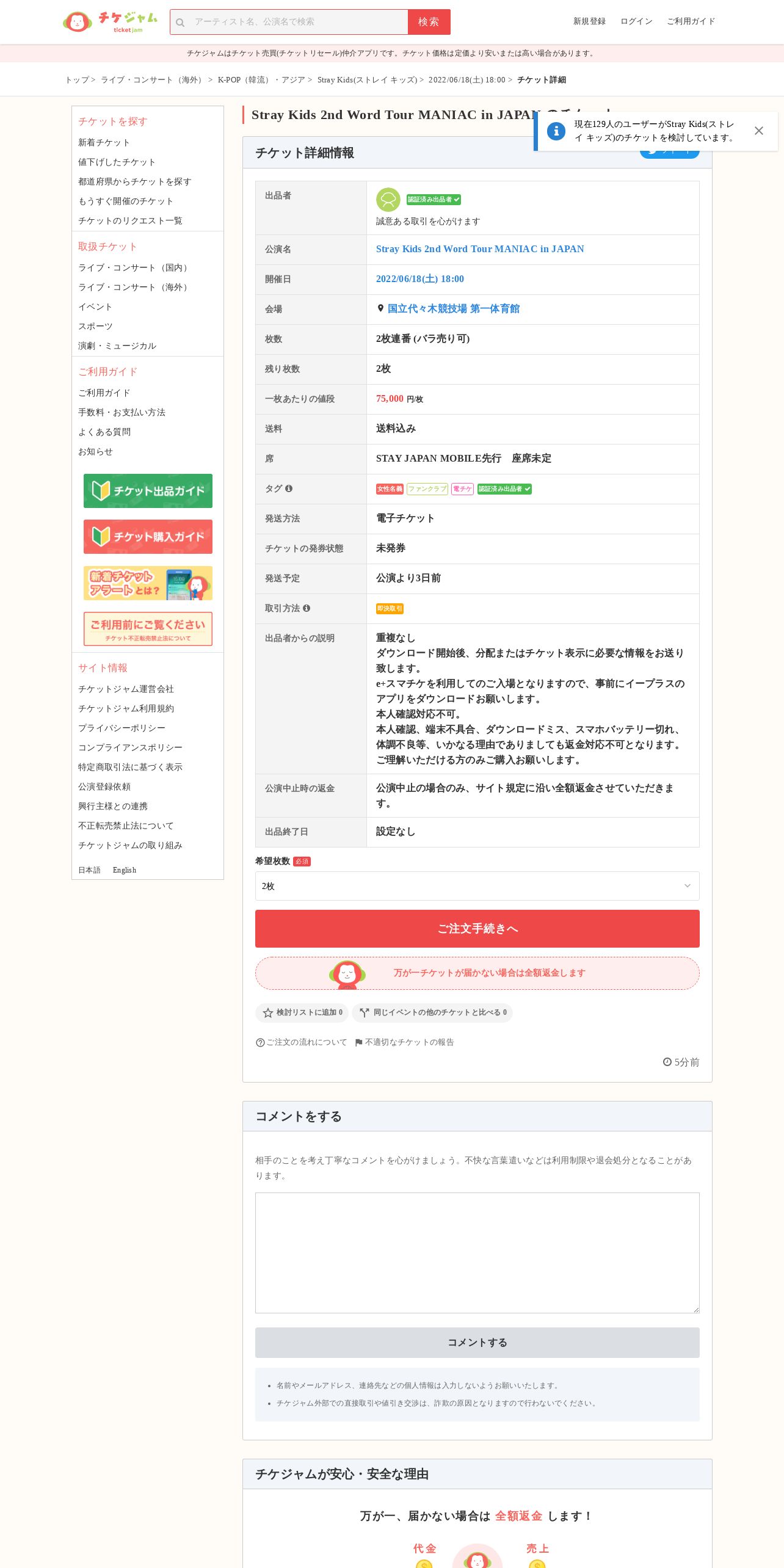Click the 女性名義 tag badge
Image resolution: width=784 pixels, height=1568 pixels.
click(390, 489)
